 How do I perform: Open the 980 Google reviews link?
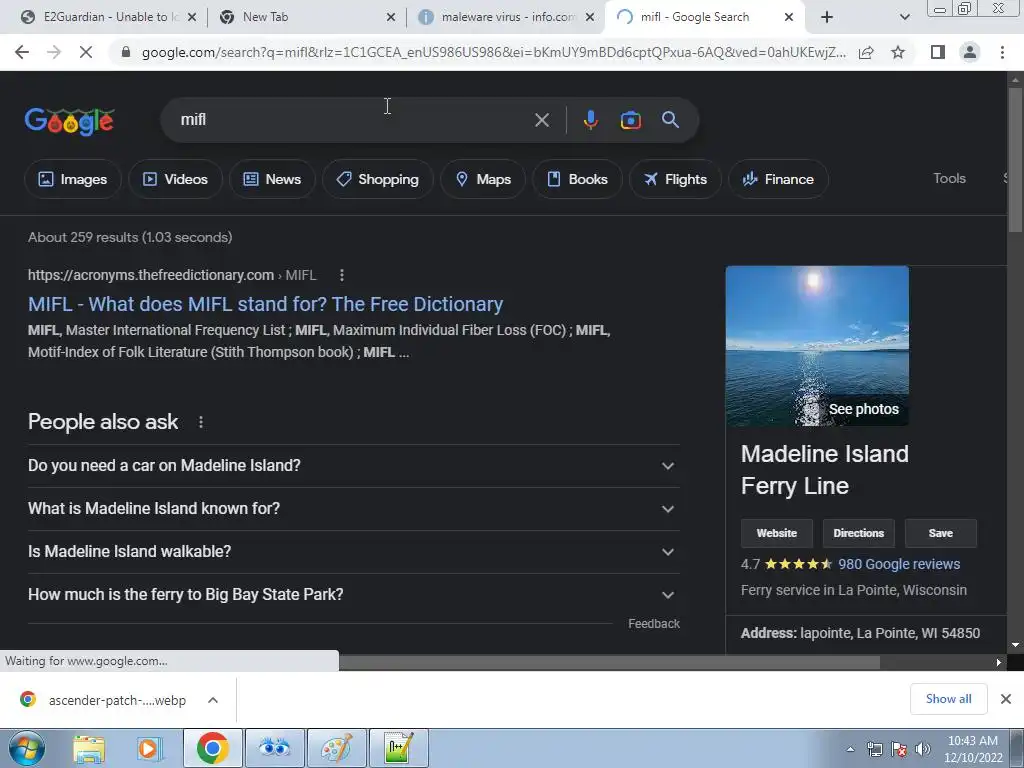pos(899,564)
